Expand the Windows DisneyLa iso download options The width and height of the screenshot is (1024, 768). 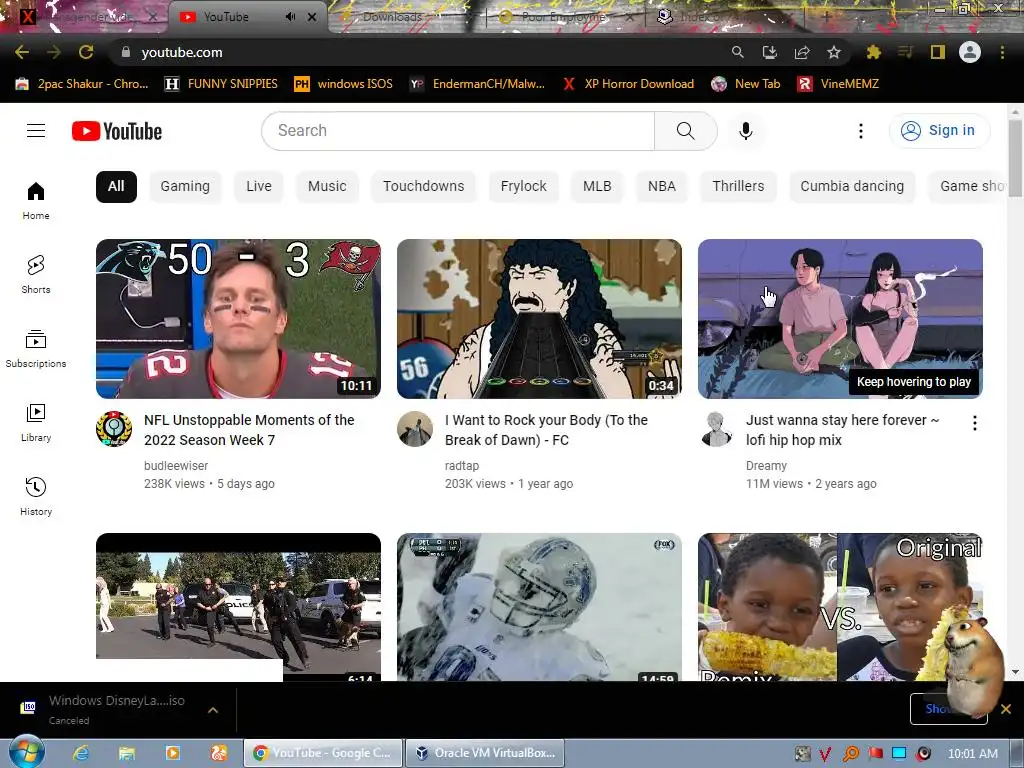(x=213, y=710)
